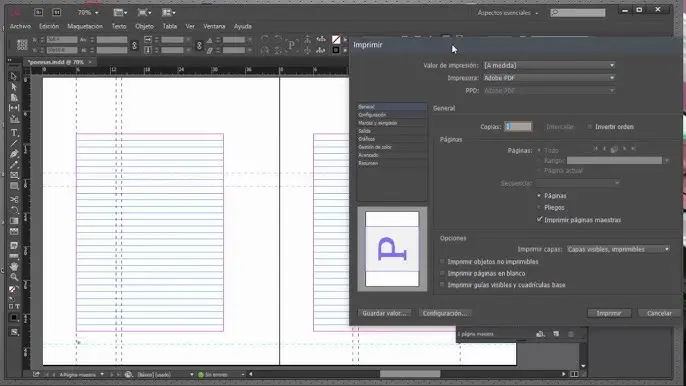686x386 pixels.
Task: Click the preflight profile icon in status bar
Action: pos(128,375)
